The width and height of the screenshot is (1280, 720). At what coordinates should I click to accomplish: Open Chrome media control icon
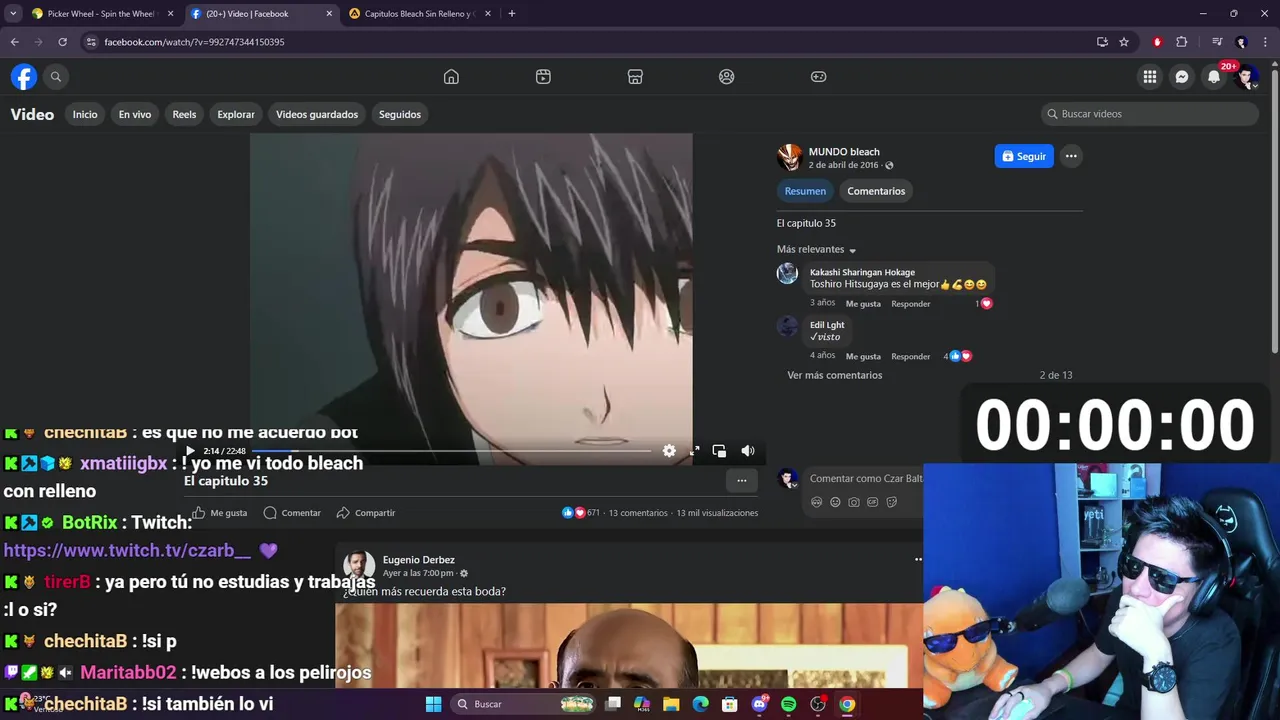(1217, 42)
